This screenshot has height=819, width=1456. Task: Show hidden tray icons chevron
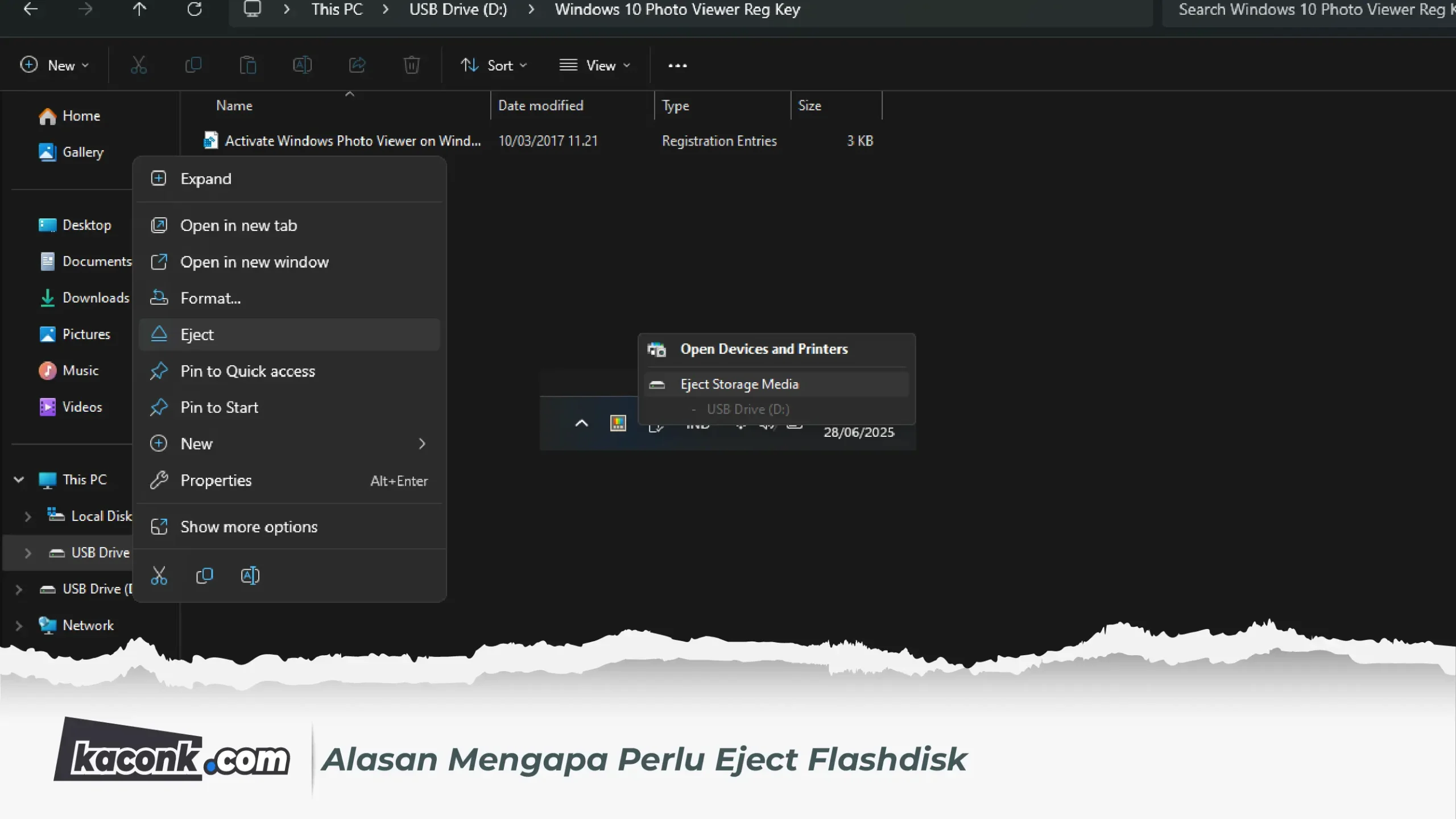pos(581,423)
